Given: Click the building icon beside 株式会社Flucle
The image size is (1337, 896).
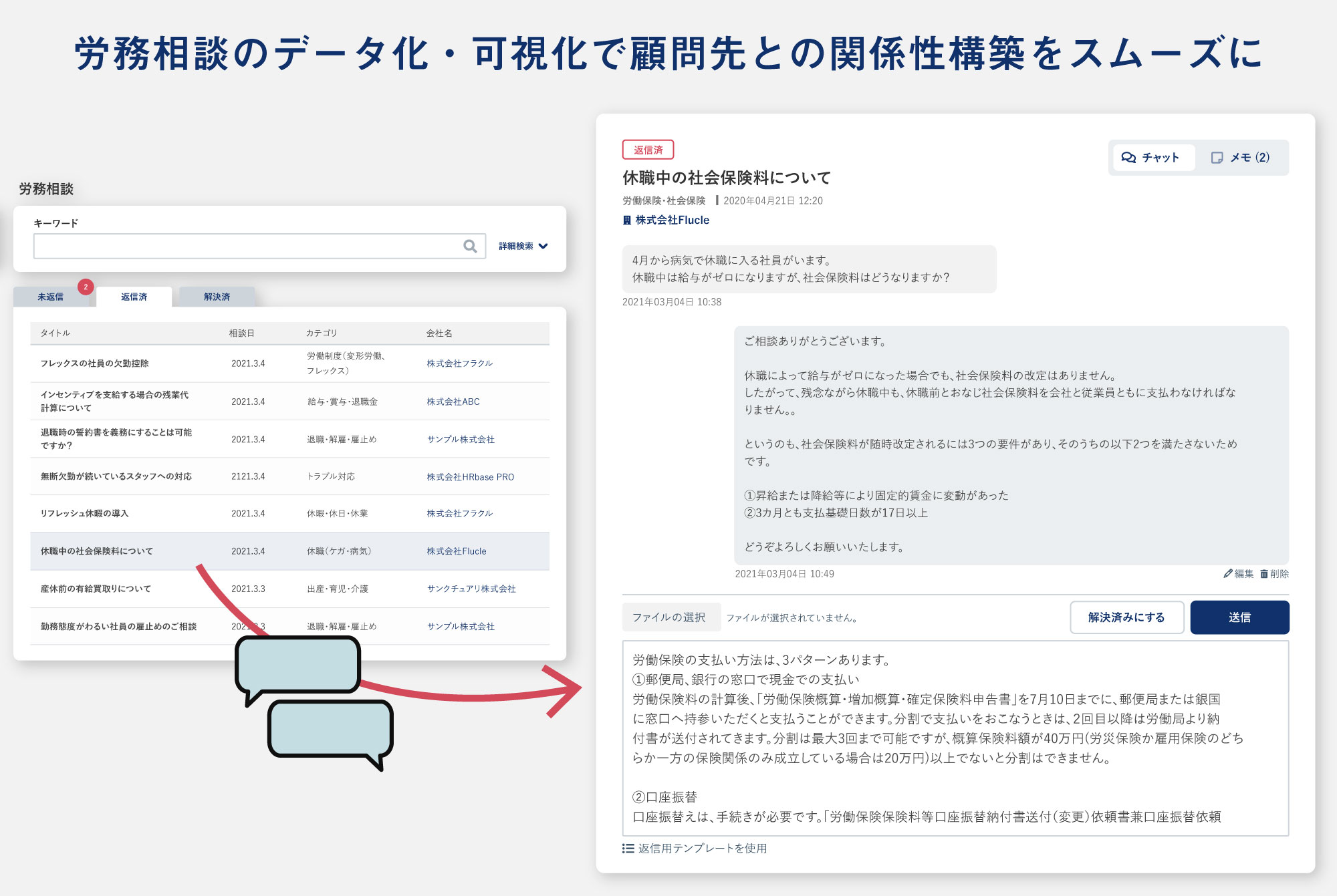Looking at the screenshot, I should (x=627, y=220).
